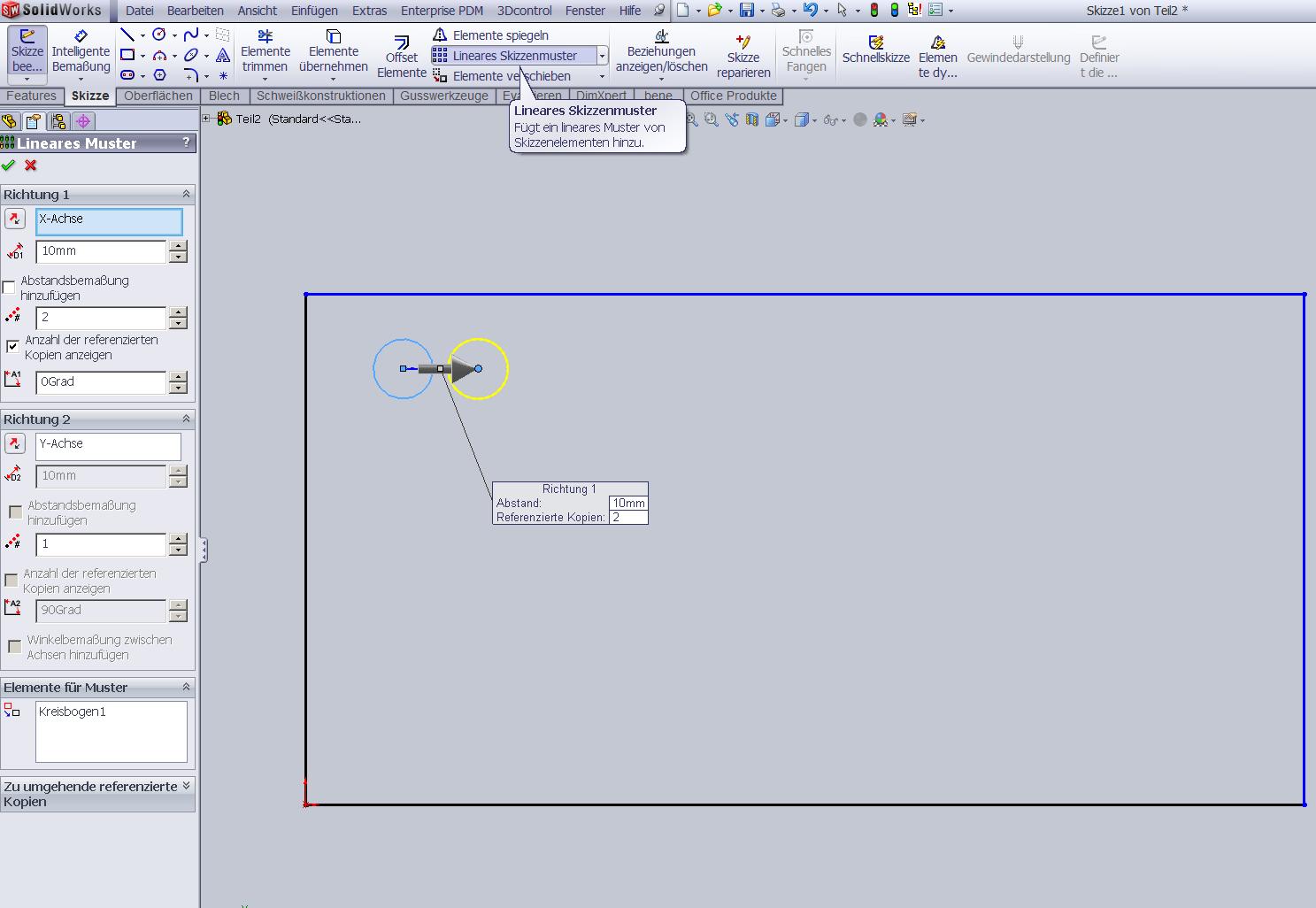Toggle Winkelbemaßung zwischen Achsen hinzufügen checkbox
The height and width of the screenshot is (908, 1316).
tap(15, 647)
